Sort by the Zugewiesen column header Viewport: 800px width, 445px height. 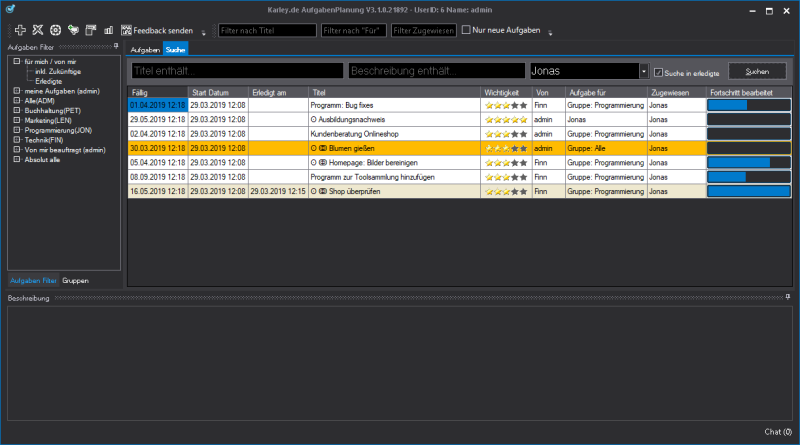pos(677,92)
